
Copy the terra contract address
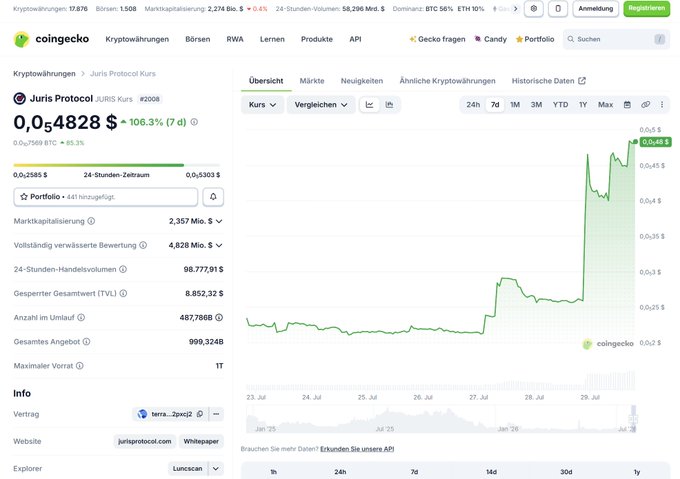click(x=200, y=414)
